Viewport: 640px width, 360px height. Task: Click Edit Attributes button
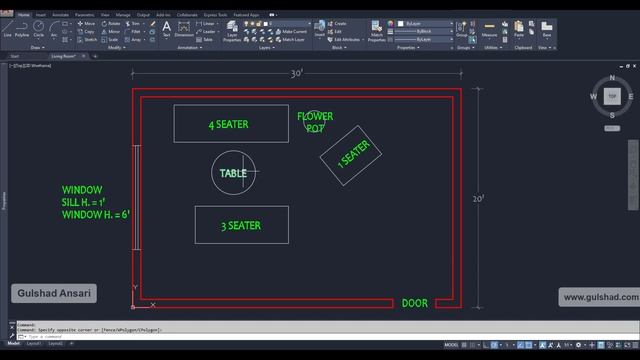click(344, 40)
